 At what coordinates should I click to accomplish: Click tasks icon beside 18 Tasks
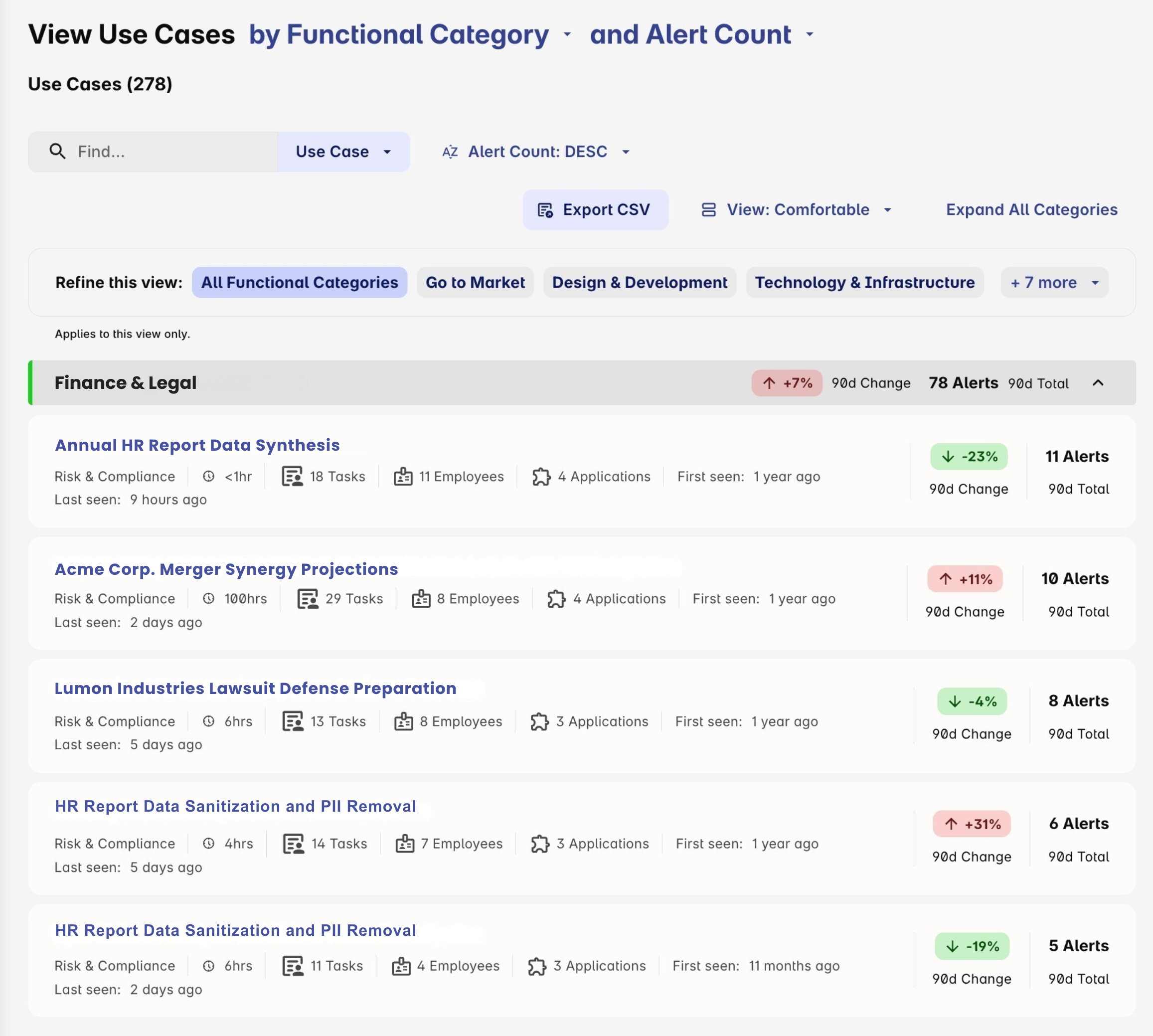pyautogui.click(x=293, y=477)
